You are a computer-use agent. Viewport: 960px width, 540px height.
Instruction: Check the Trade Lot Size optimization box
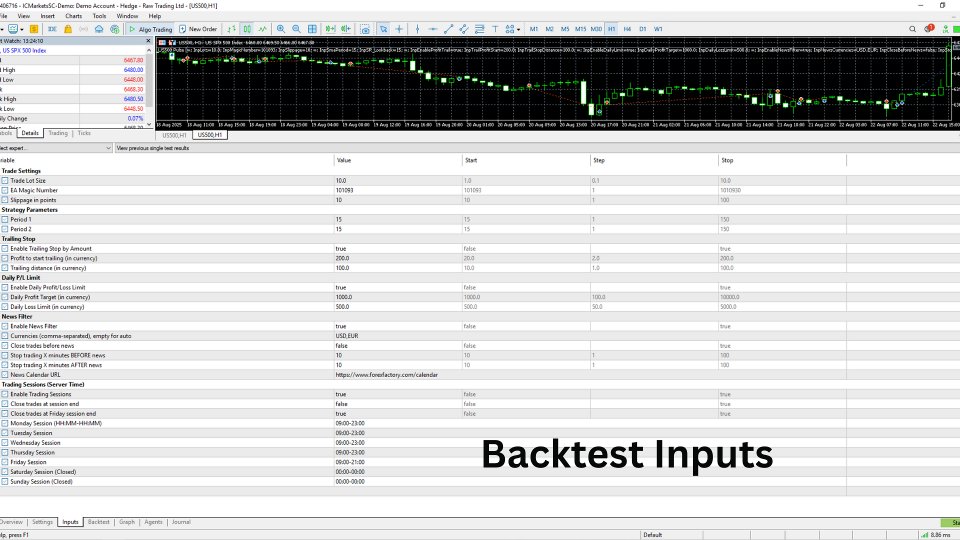click(x=5, y=181)
